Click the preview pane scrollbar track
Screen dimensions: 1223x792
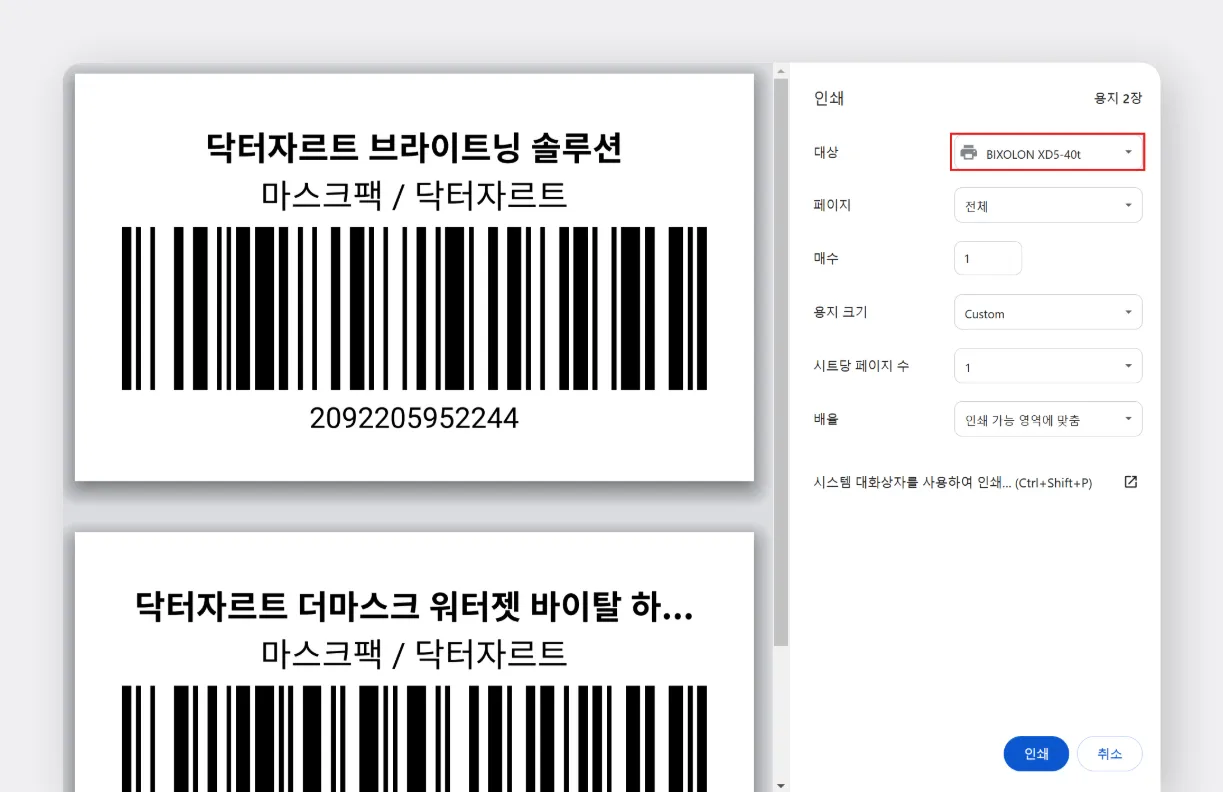(781, 400)
